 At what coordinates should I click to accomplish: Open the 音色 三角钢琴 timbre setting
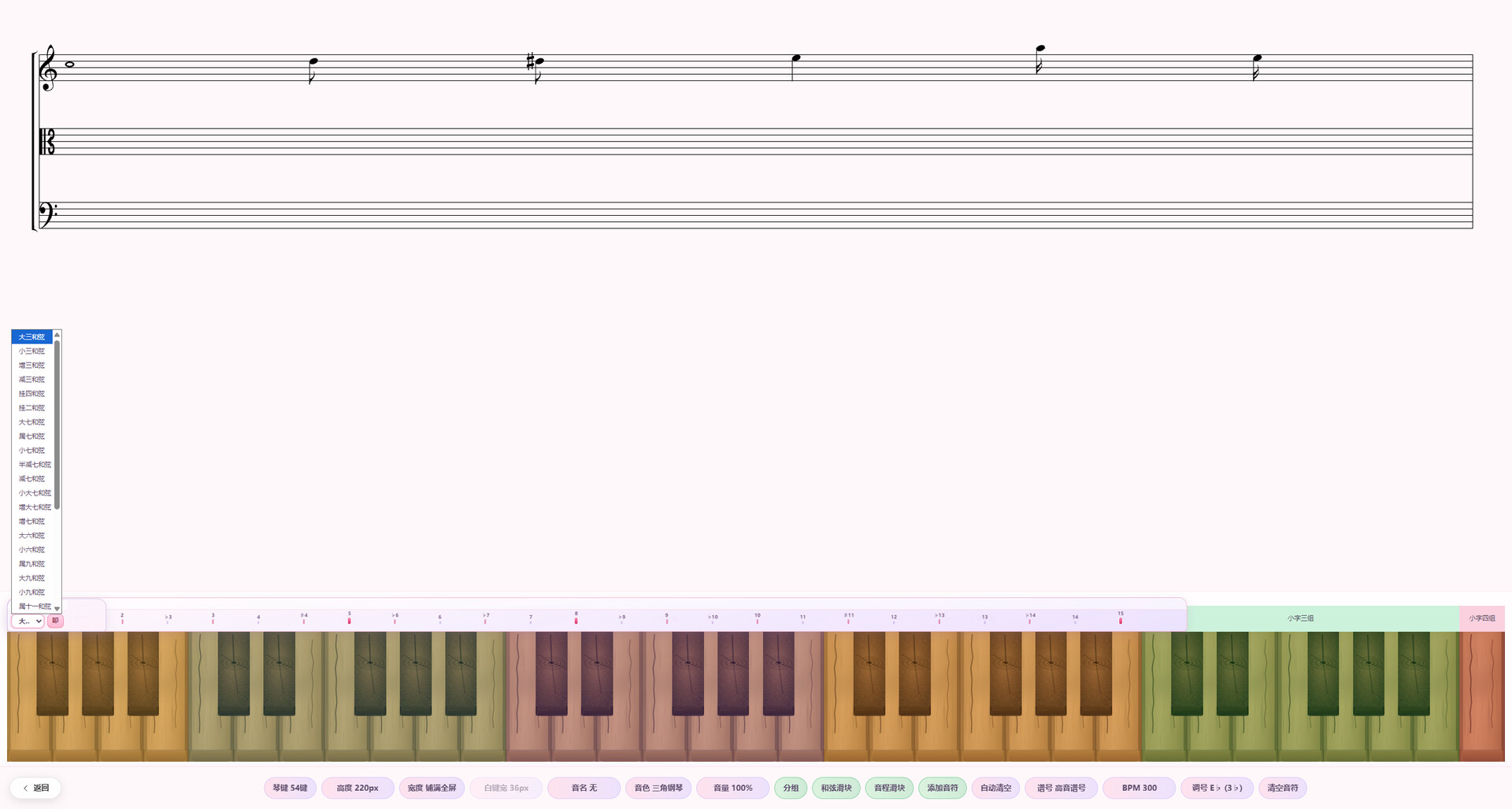point(658,788)
